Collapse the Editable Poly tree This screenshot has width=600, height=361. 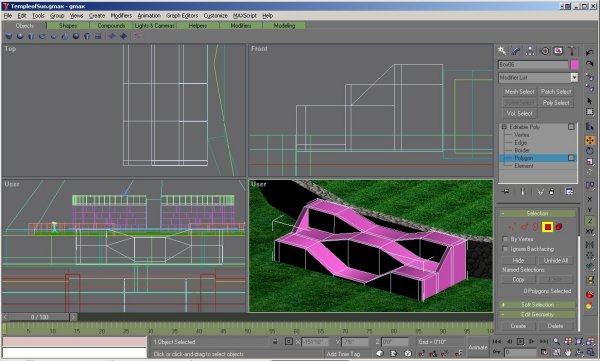pos(504,127)
